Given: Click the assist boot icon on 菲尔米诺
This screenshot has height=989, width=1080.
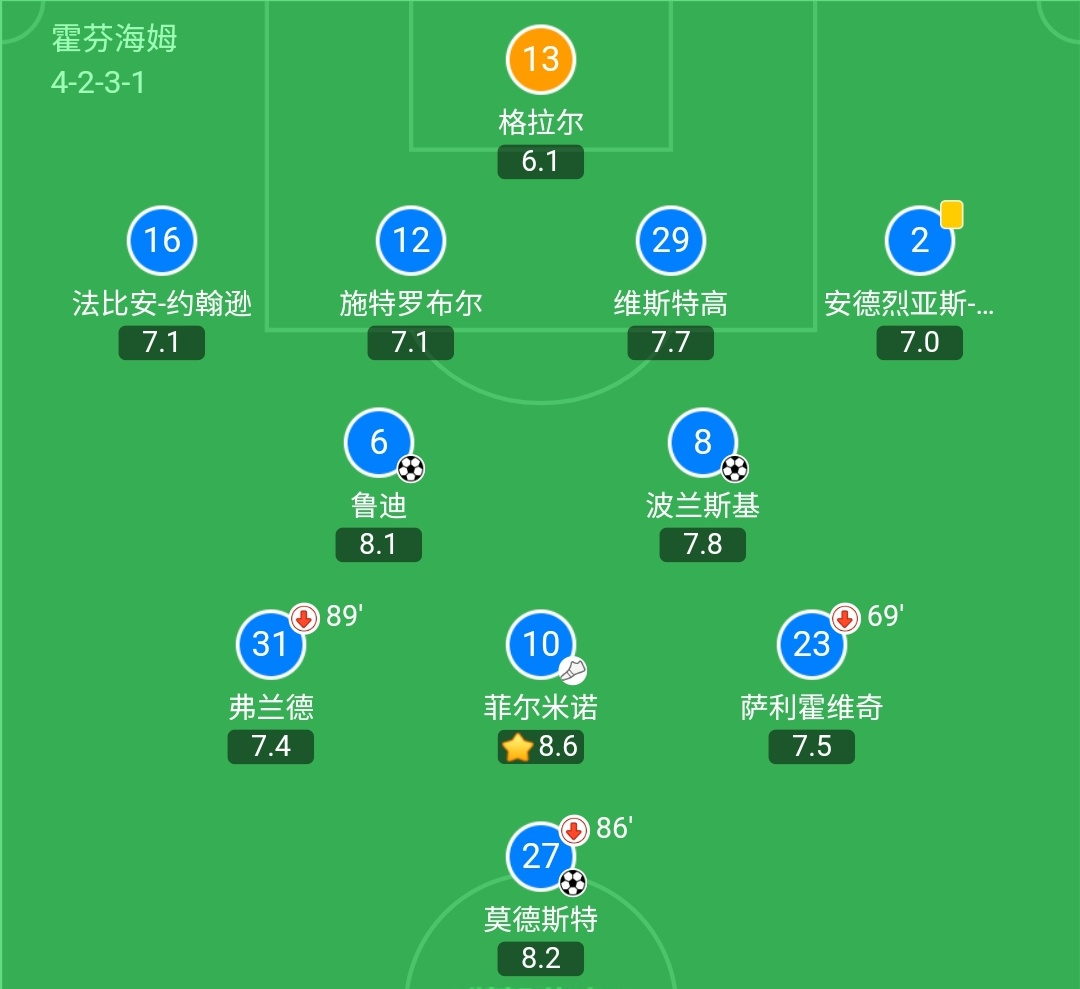Looking at the screenshot, I should [573, 671].
